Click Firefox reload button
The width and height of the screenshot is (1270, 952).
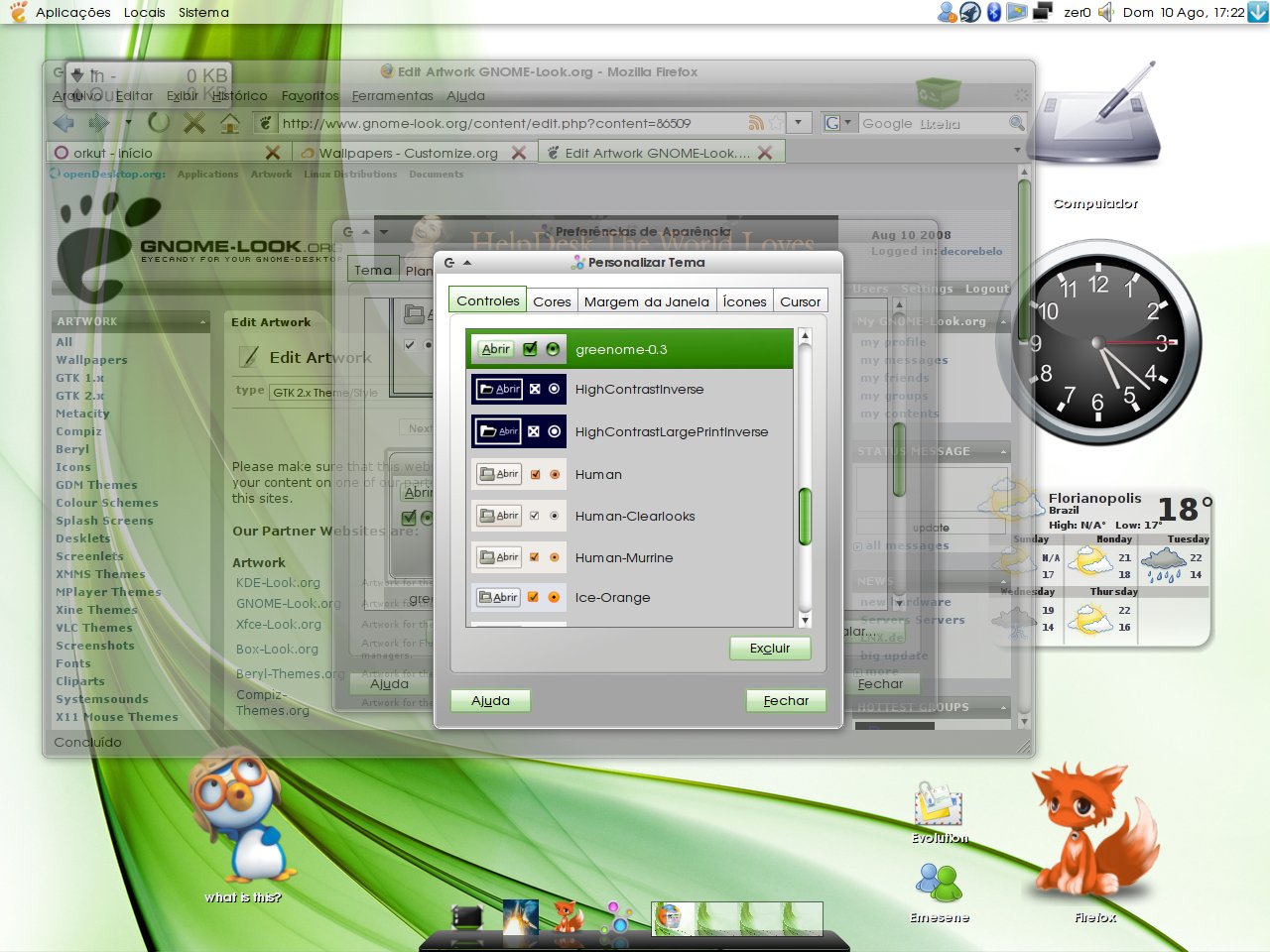159,123
